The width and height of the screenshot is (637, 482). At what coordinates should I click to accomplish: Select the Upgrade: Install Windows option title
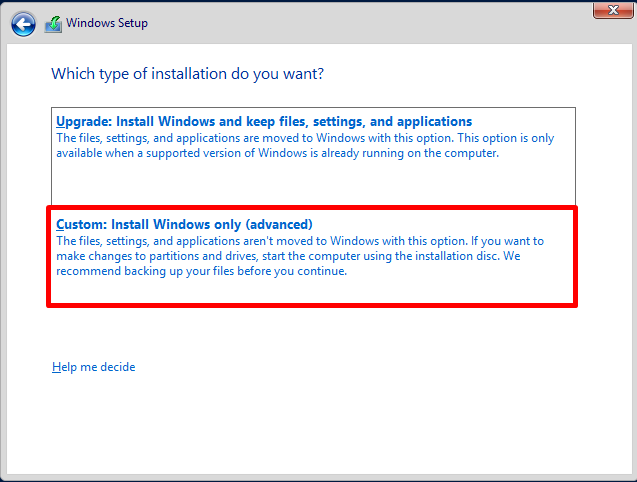click(x=264, y=121)
